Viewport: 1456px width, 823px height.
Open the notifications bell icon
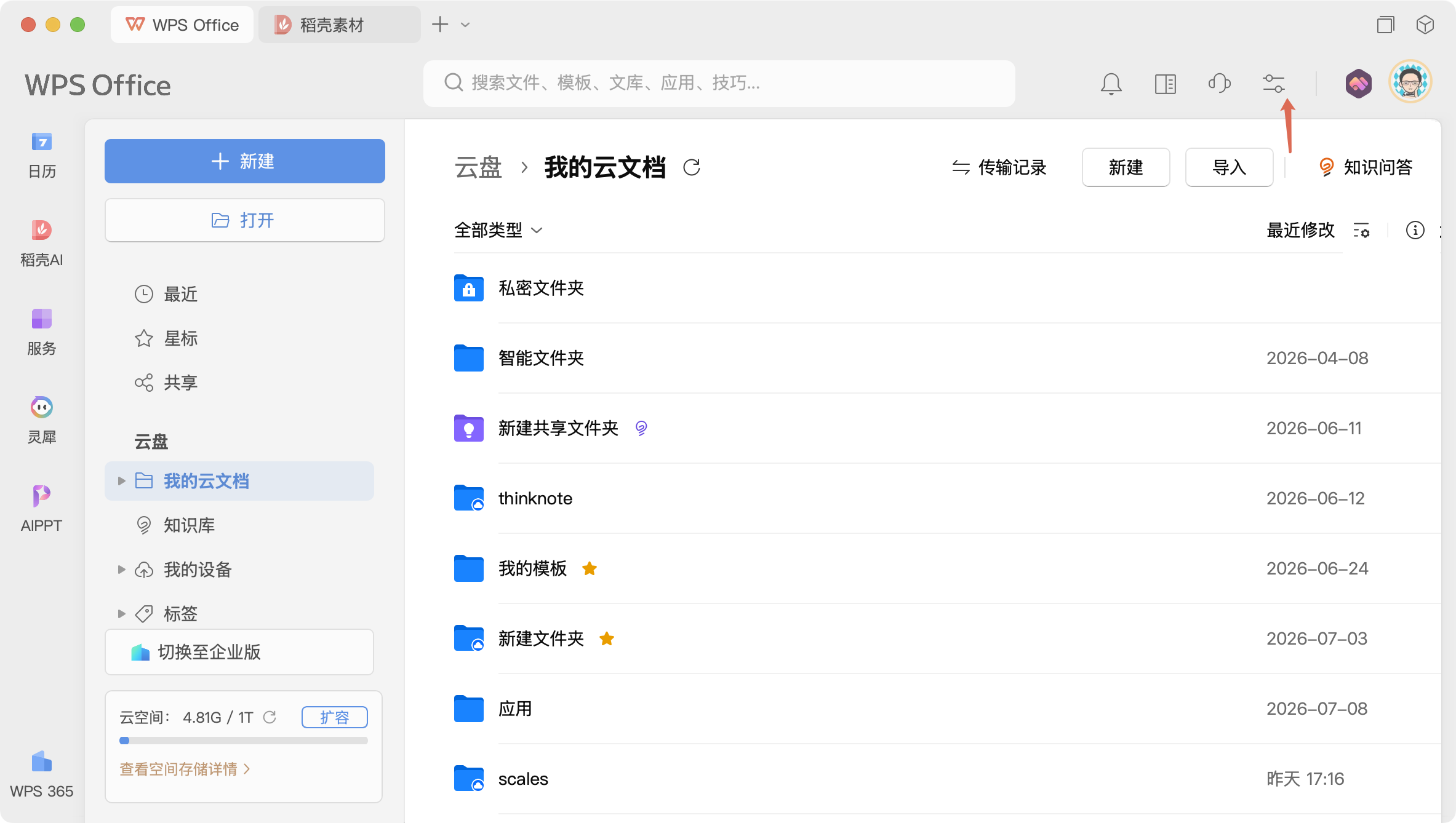[1111, 84]
